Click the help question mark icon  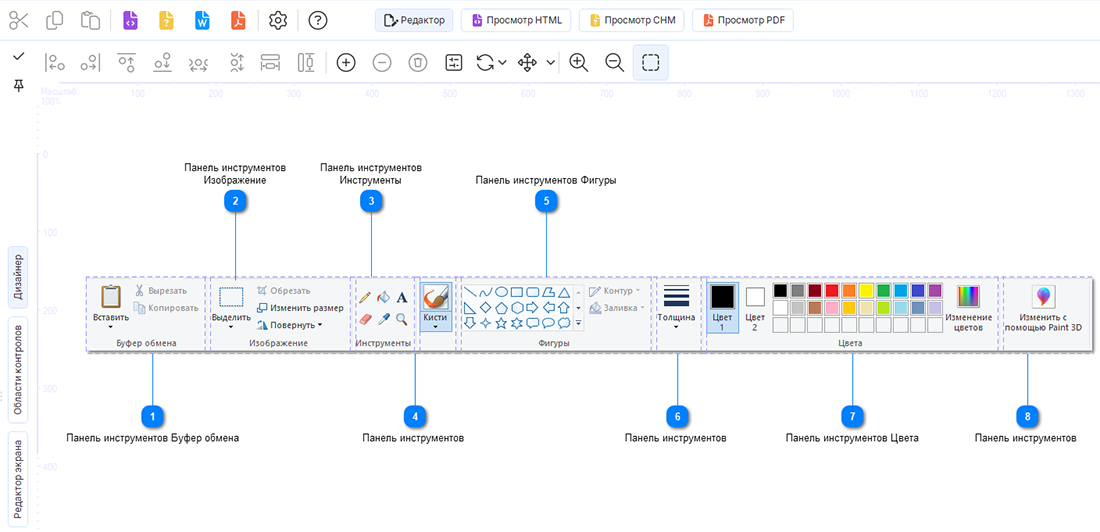(318, 20)
